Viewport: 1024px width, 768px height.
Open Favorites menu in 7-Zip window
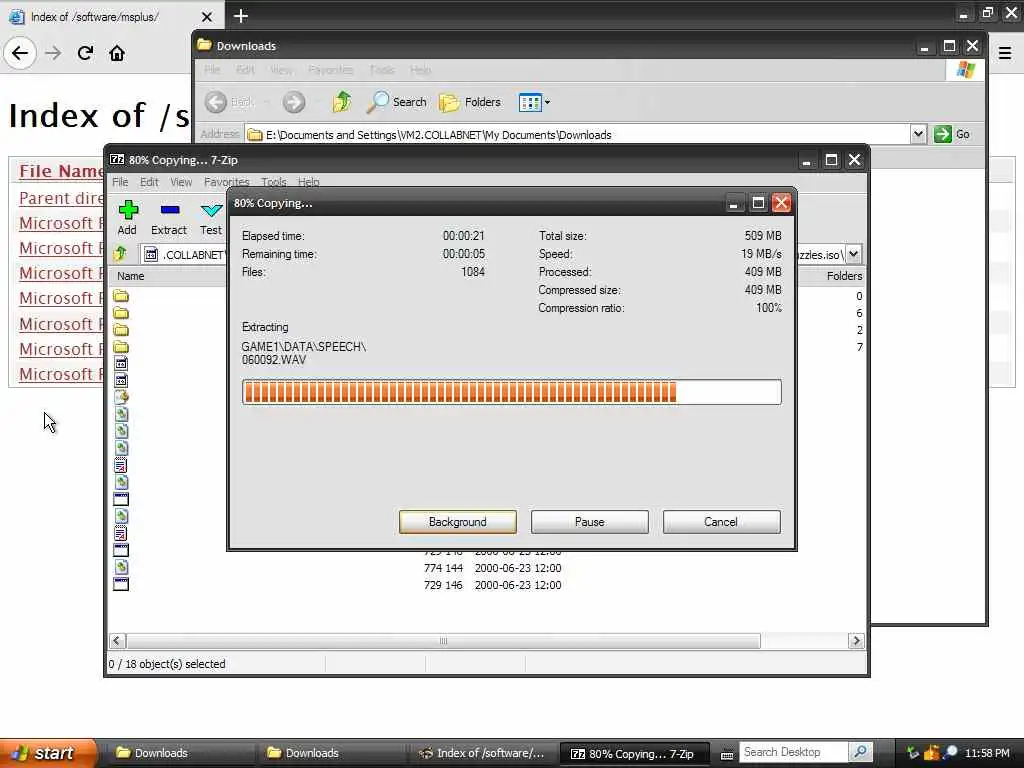226,182
